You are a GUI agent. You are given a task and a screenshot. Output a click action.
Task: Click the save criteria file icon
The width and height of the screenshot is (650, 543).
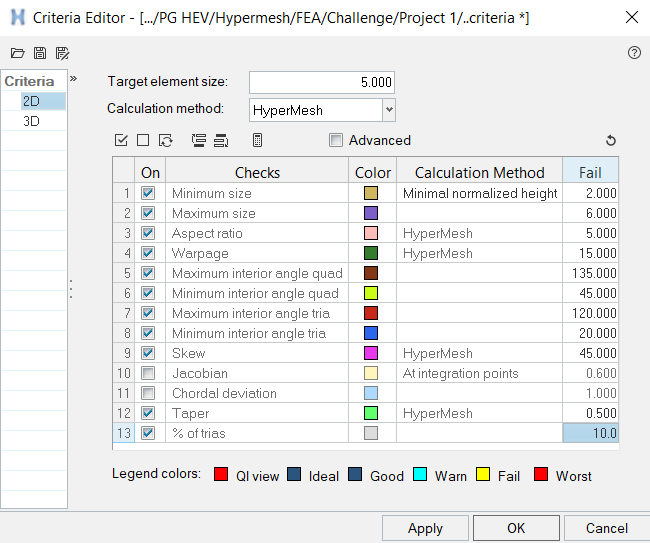coord(40,53)
